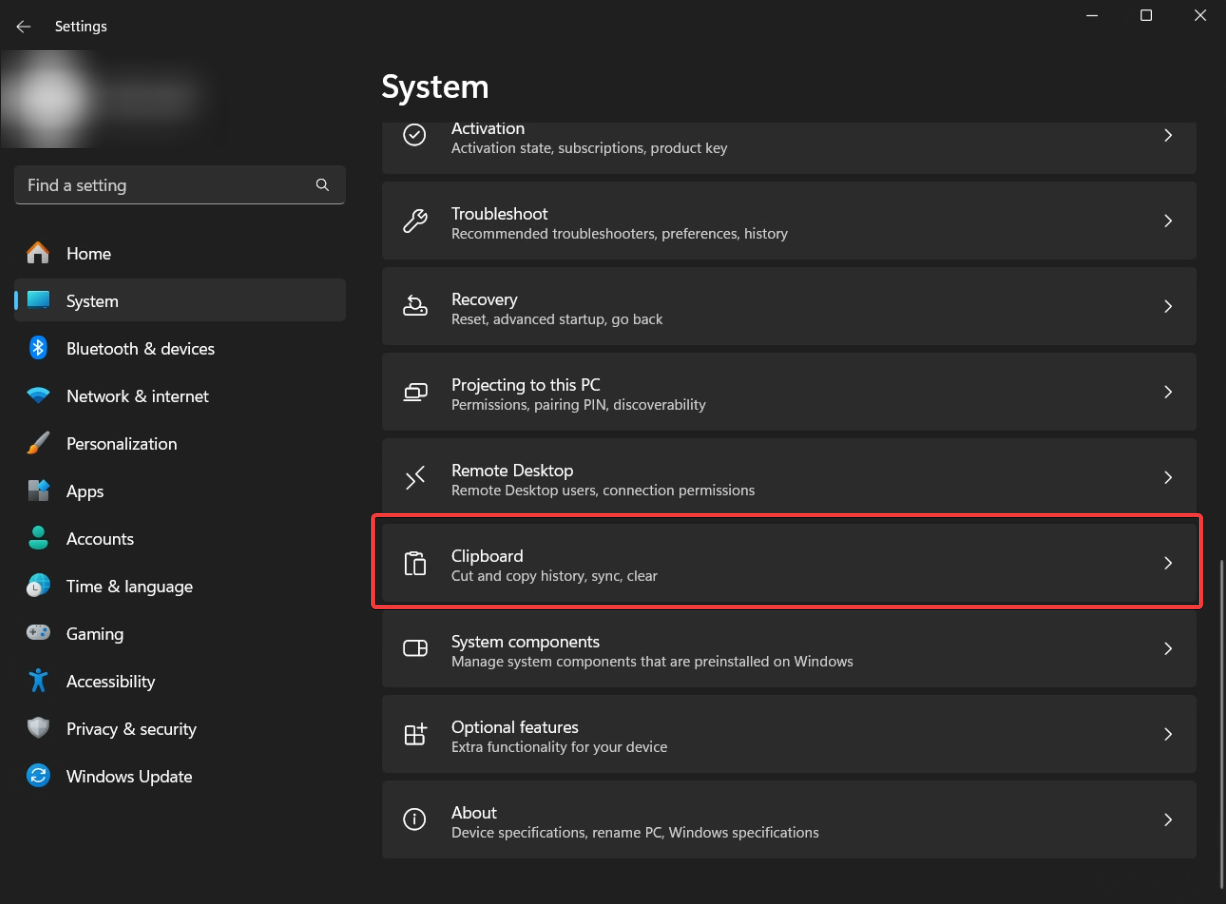Click the Accessibility figure icon
Viewport: 1226px width, 904px height.
pyautogui.click(x=38, y=681)
